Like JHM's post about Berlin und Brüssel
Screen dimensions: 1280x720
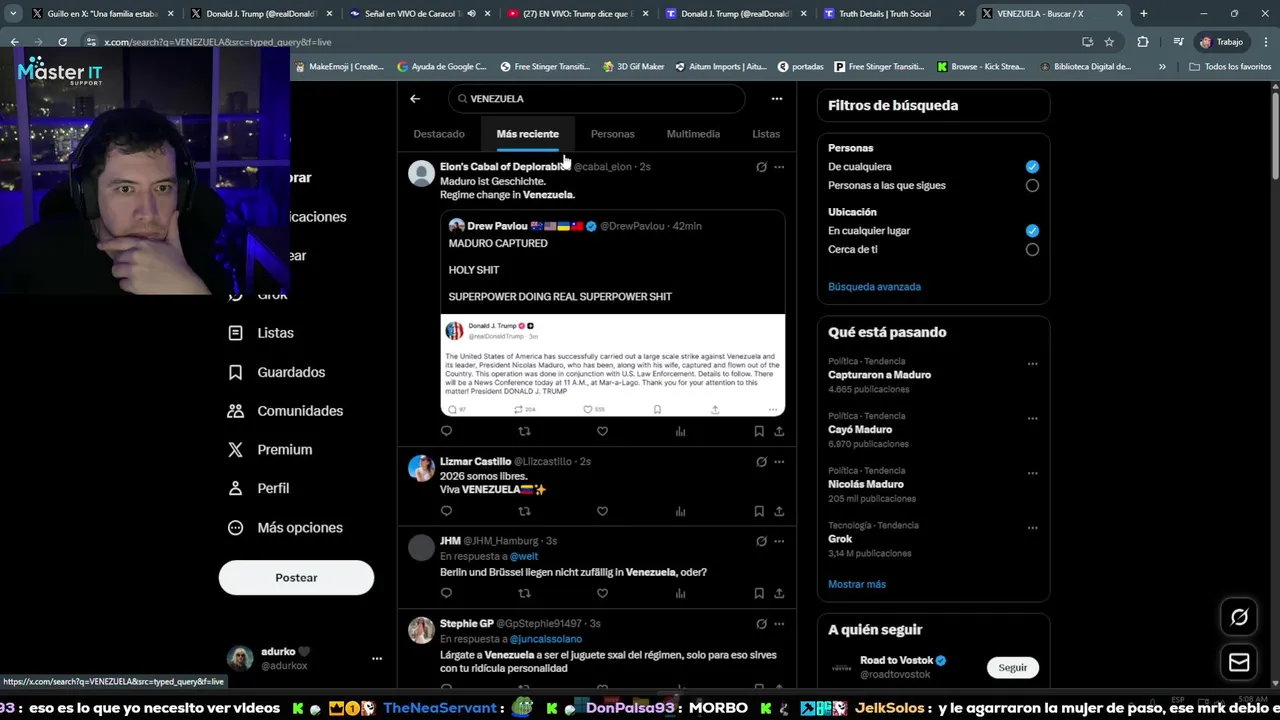point(602,593)
